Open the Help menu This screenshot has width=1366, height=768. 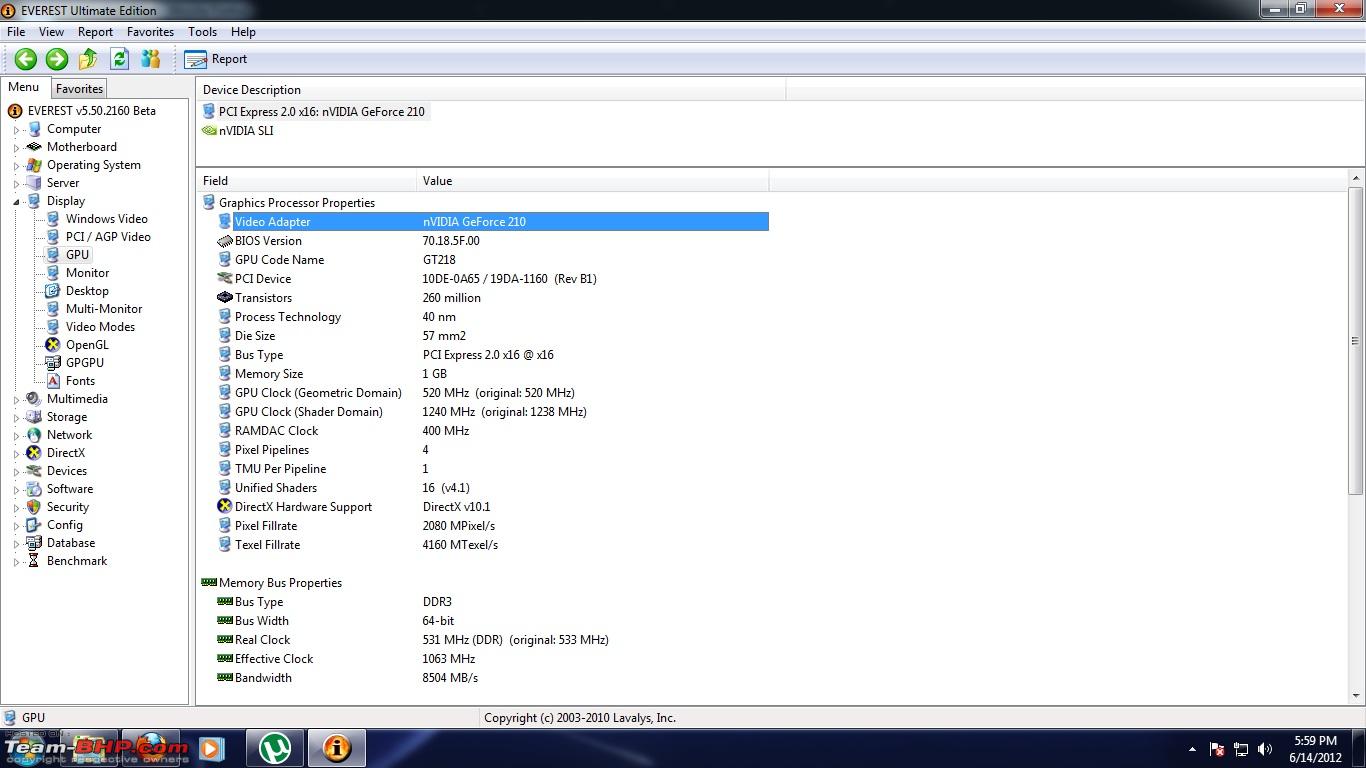tap(243, 32)
